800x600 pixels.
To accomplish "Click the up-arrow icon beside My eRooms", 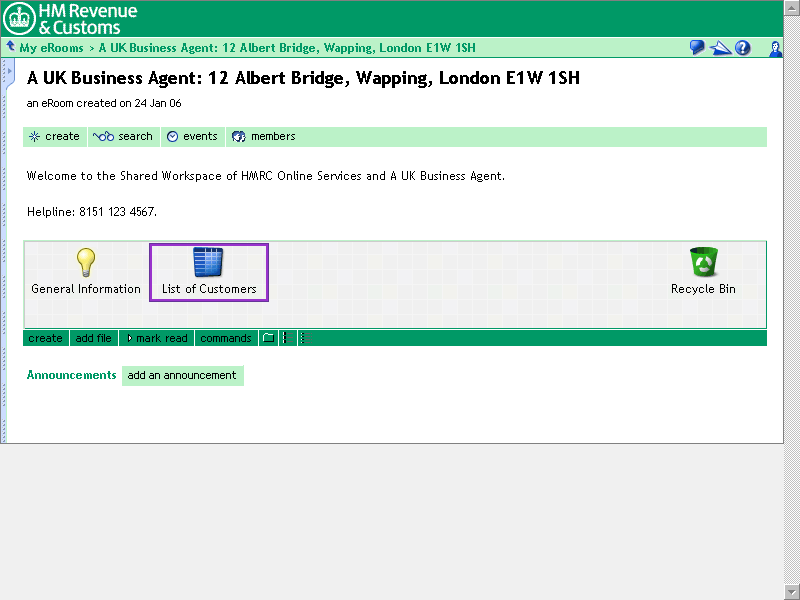I will click(10, 47).
